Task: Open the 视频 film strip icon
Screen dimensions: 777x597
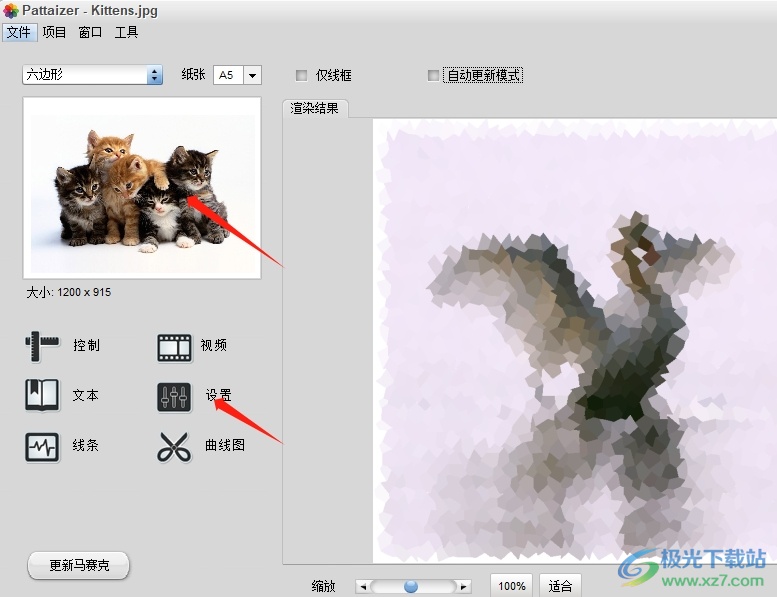Action: [x=174, y=347]
